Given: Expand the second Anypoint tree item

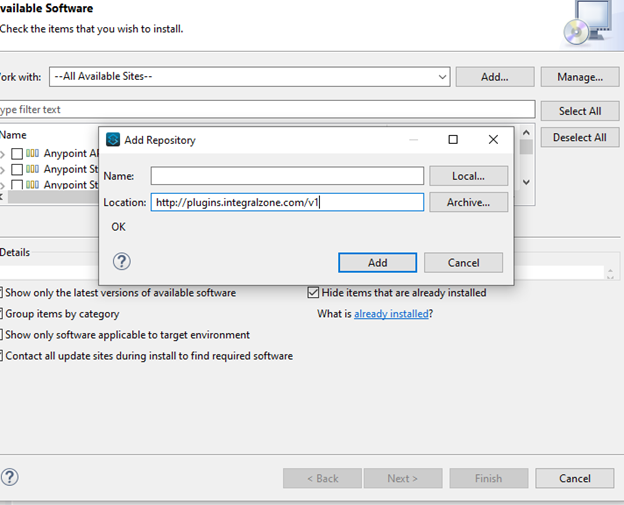Looking at the screenshot, I should [x=3, y=170].
